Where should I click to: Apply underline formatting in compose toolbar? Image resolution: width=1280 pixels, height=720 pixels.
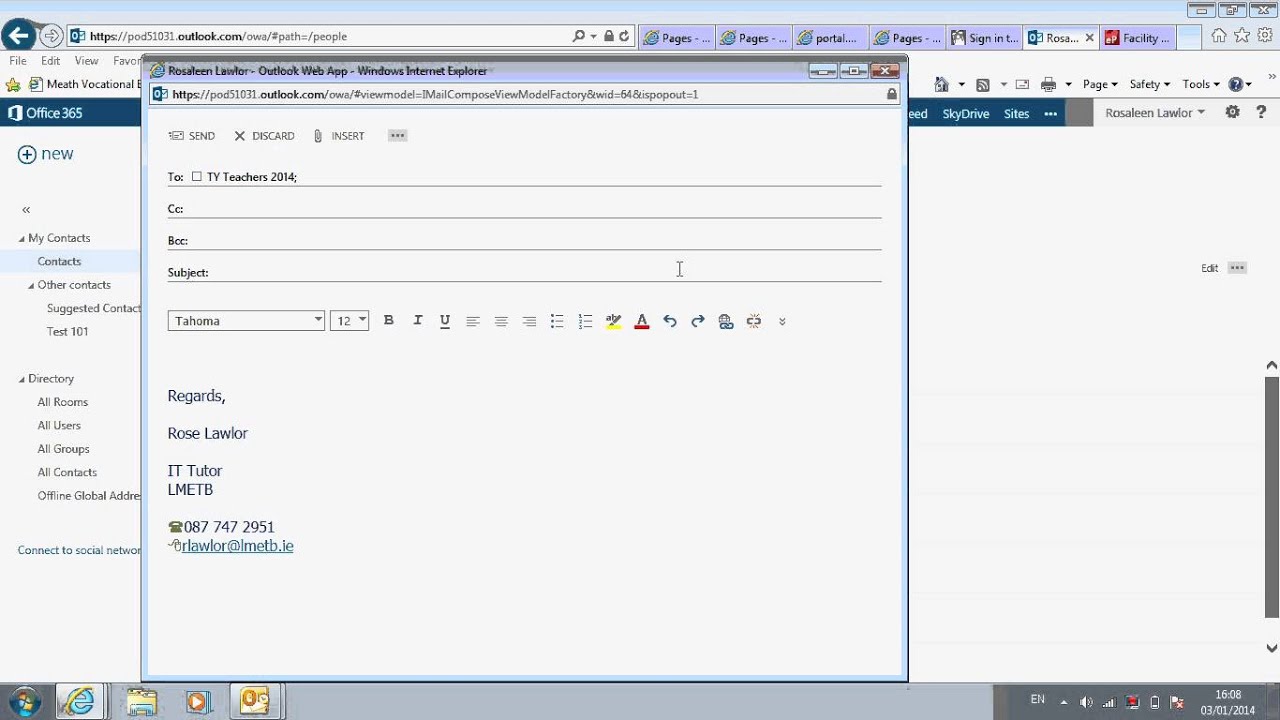[445, 320]
